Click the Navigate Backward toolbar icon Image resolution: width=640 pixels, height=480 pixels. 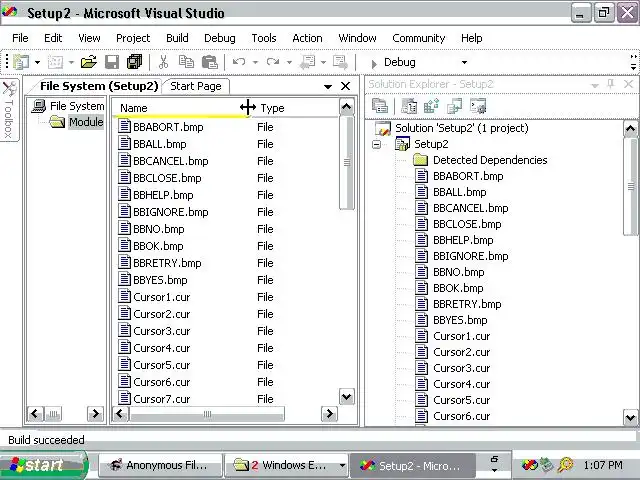pyautogui.click(x=307, y=62)
